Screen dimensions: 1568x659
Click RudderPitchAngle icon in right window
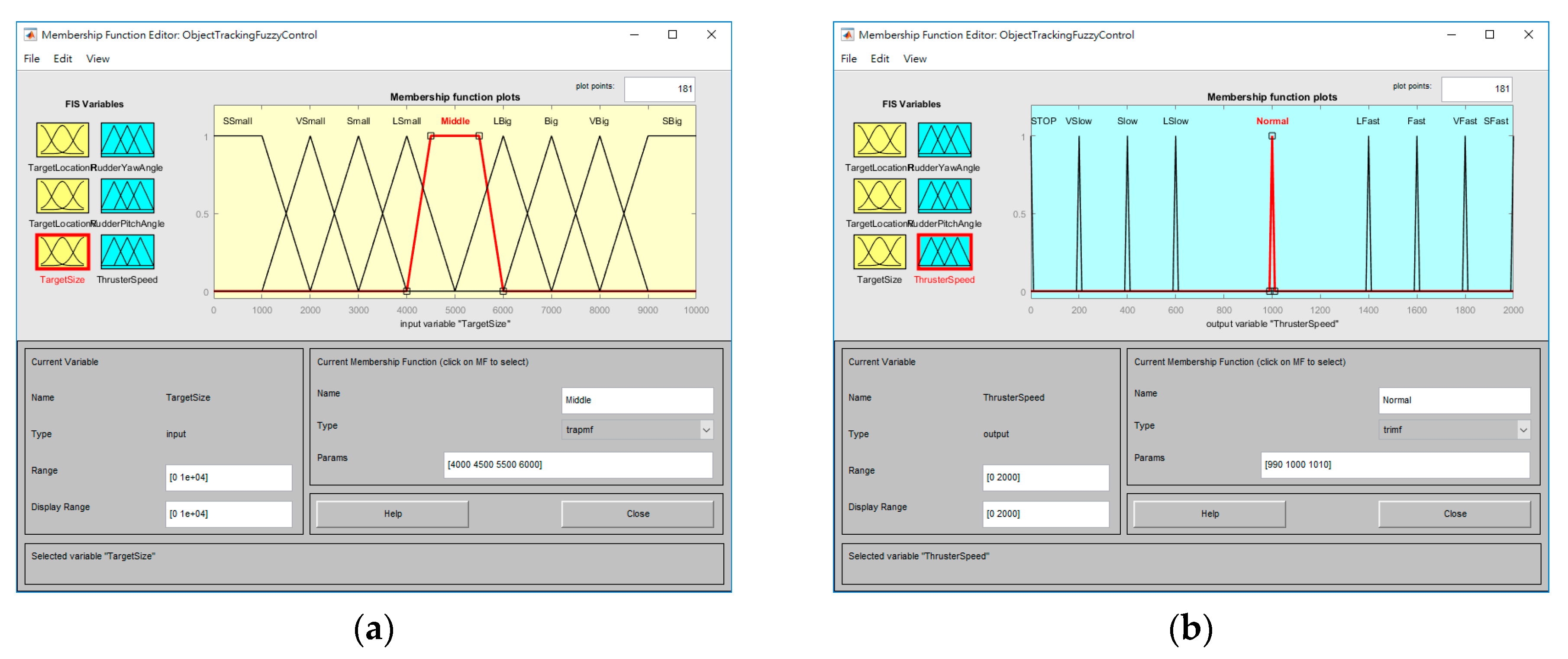coord(944,196)
